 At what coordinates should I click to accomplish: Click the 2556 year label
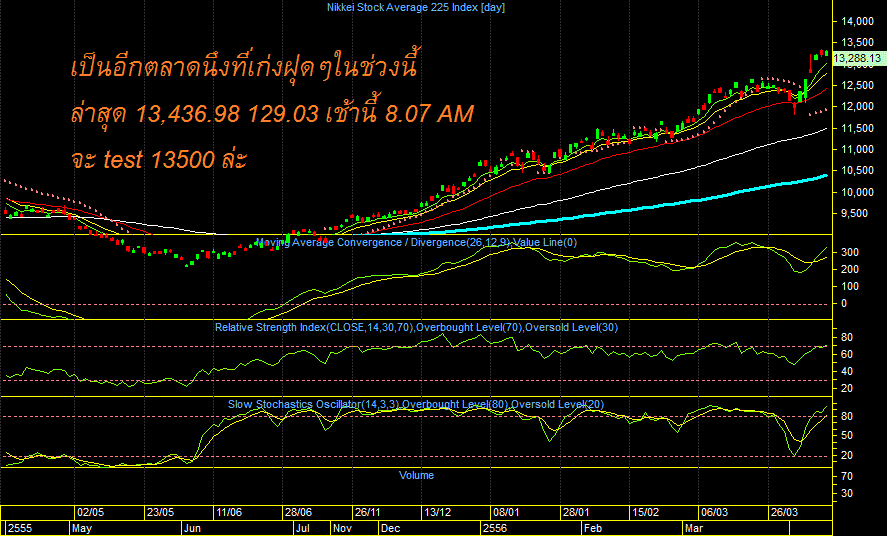[495, 529]
